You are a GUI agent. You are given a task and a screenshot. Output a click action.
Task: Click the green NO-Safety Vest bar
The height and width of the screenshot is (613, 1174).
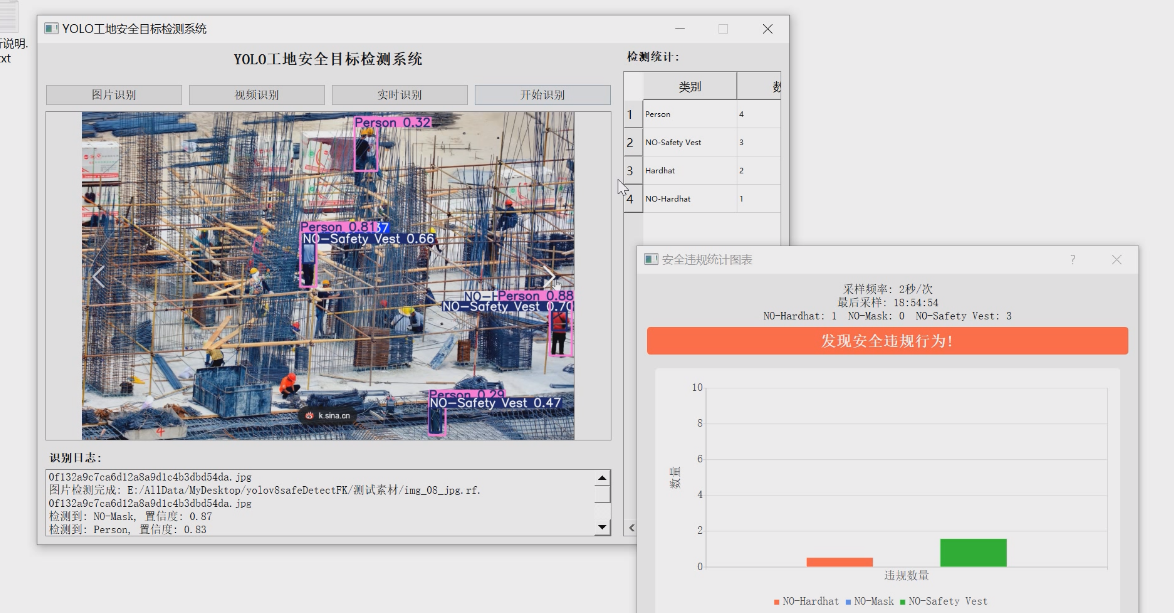(x=973, y=553)
